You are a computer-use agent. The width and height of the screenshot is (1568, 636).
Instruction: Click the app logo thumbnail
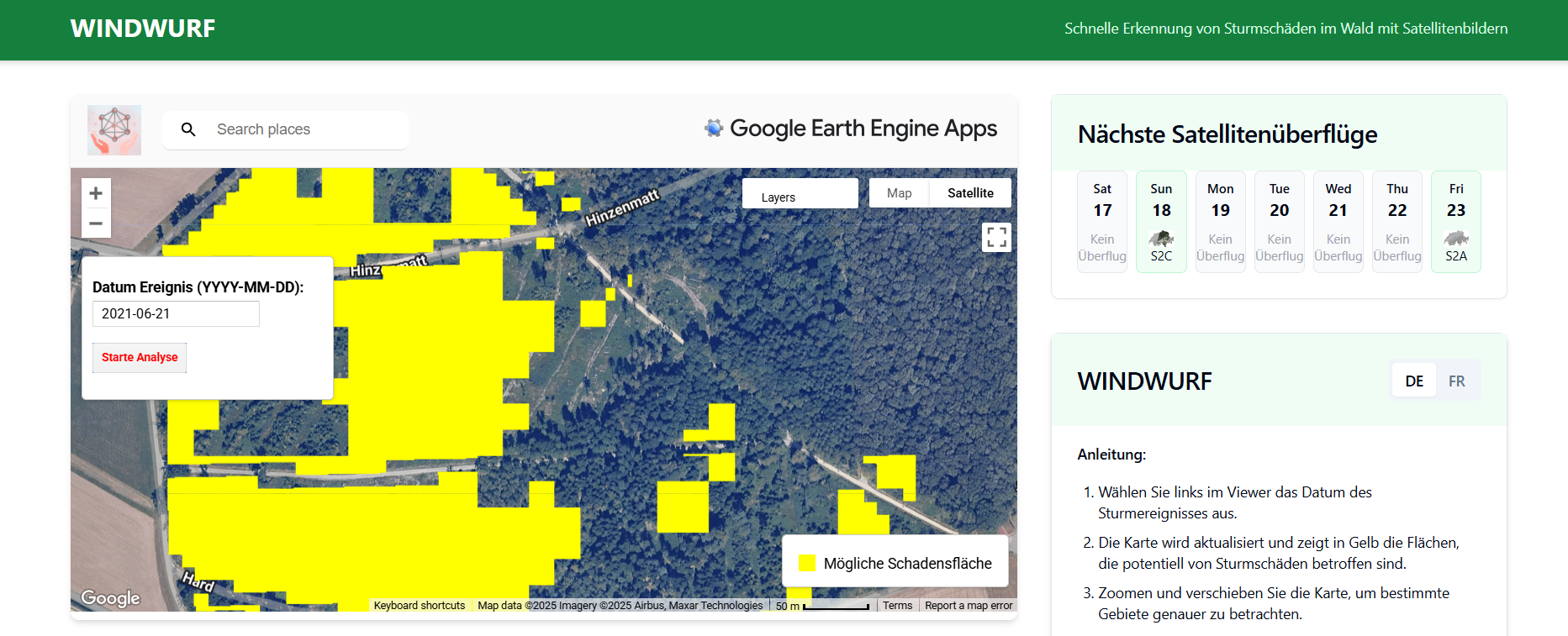coord(114,130)
